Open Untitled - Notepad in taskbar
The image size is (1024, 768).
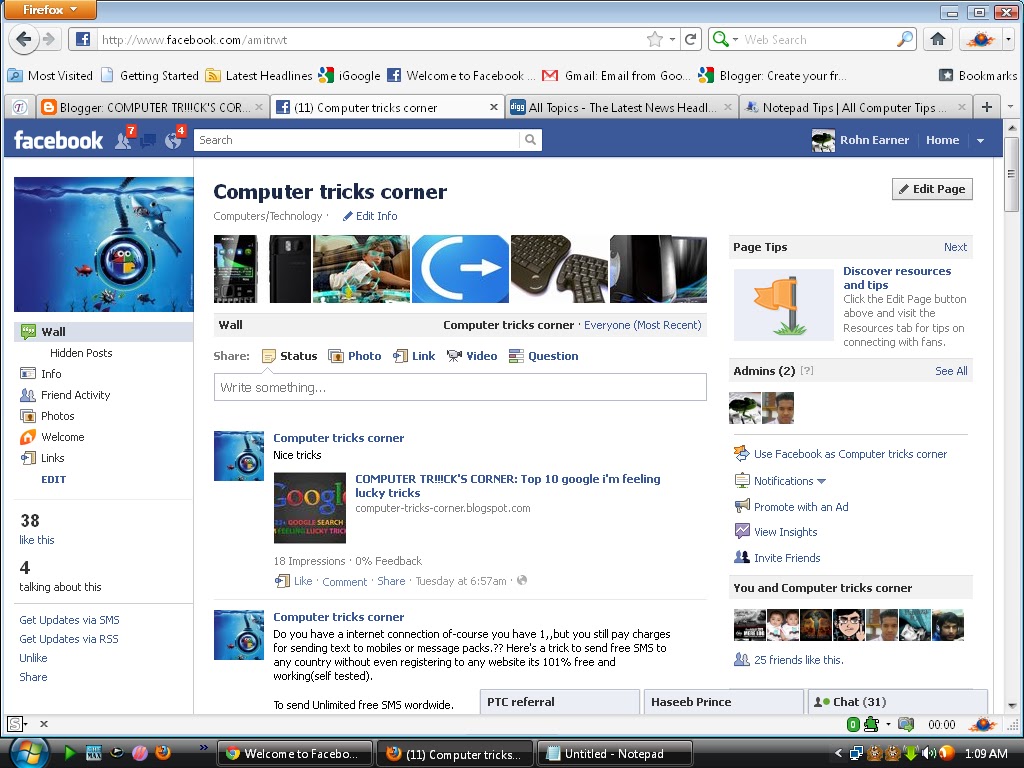tap(614, 754)
